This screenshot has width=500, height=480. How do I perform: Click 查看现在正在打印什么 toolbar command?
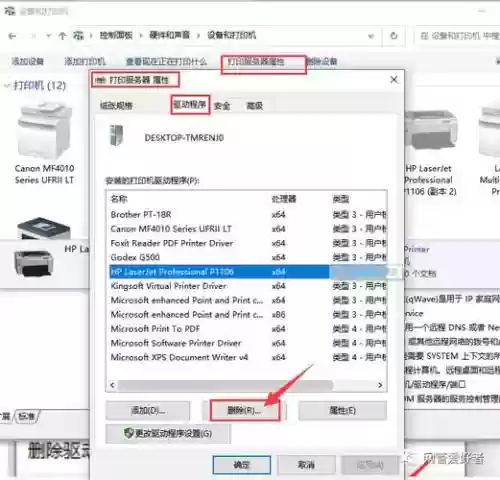166,61
